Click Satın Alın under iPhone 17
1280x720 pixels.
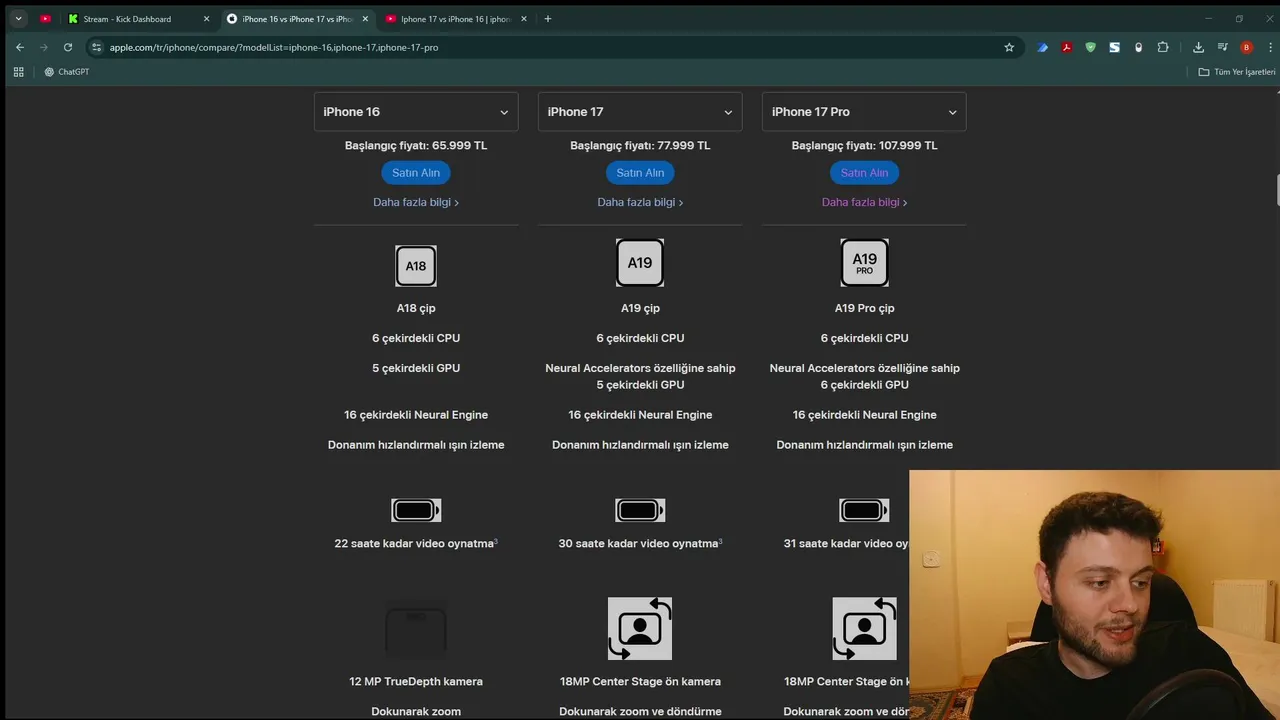click(640, 172)
